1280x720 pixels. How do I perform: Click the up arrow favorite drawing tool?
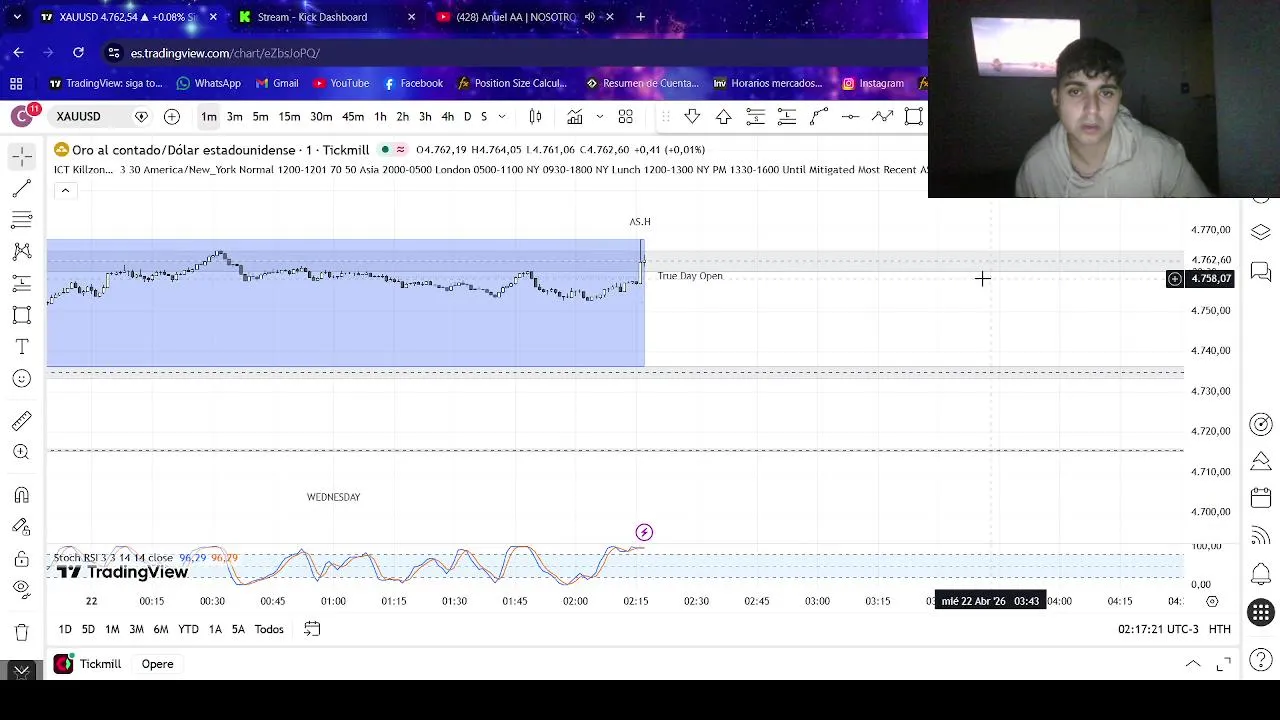(x=724, y=117)
